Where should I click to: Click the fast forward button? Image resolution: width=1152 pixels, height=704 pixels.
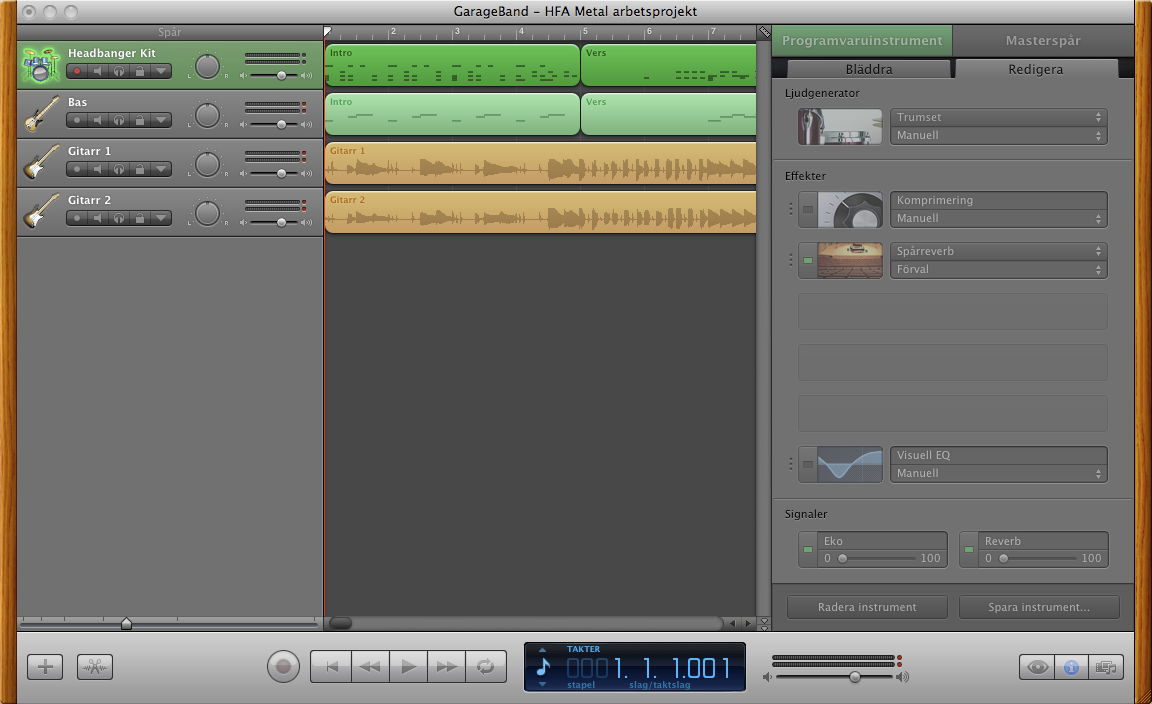coord(447,667)
